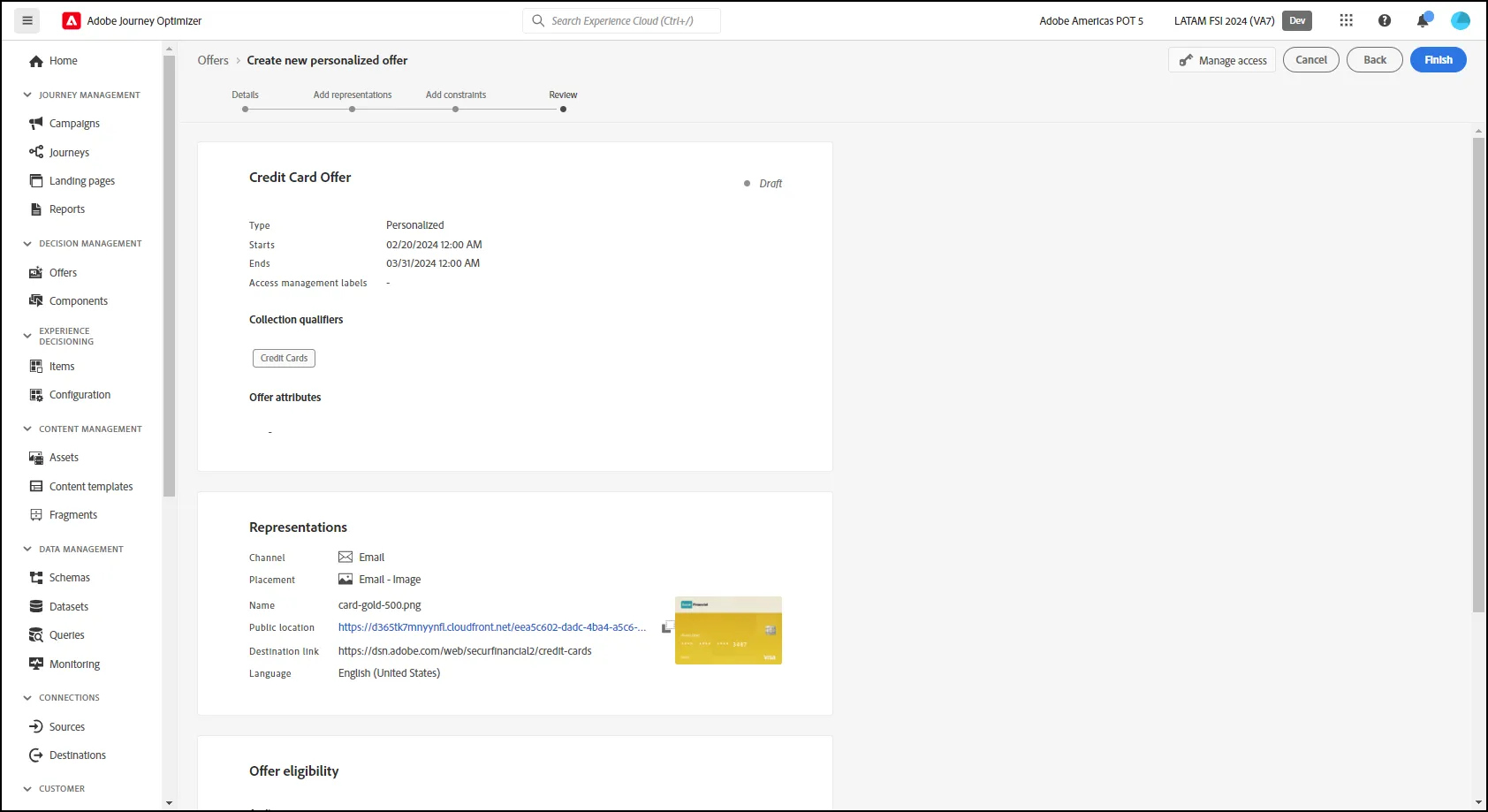Open Reports in the sidebar

[x=57, y=209]
